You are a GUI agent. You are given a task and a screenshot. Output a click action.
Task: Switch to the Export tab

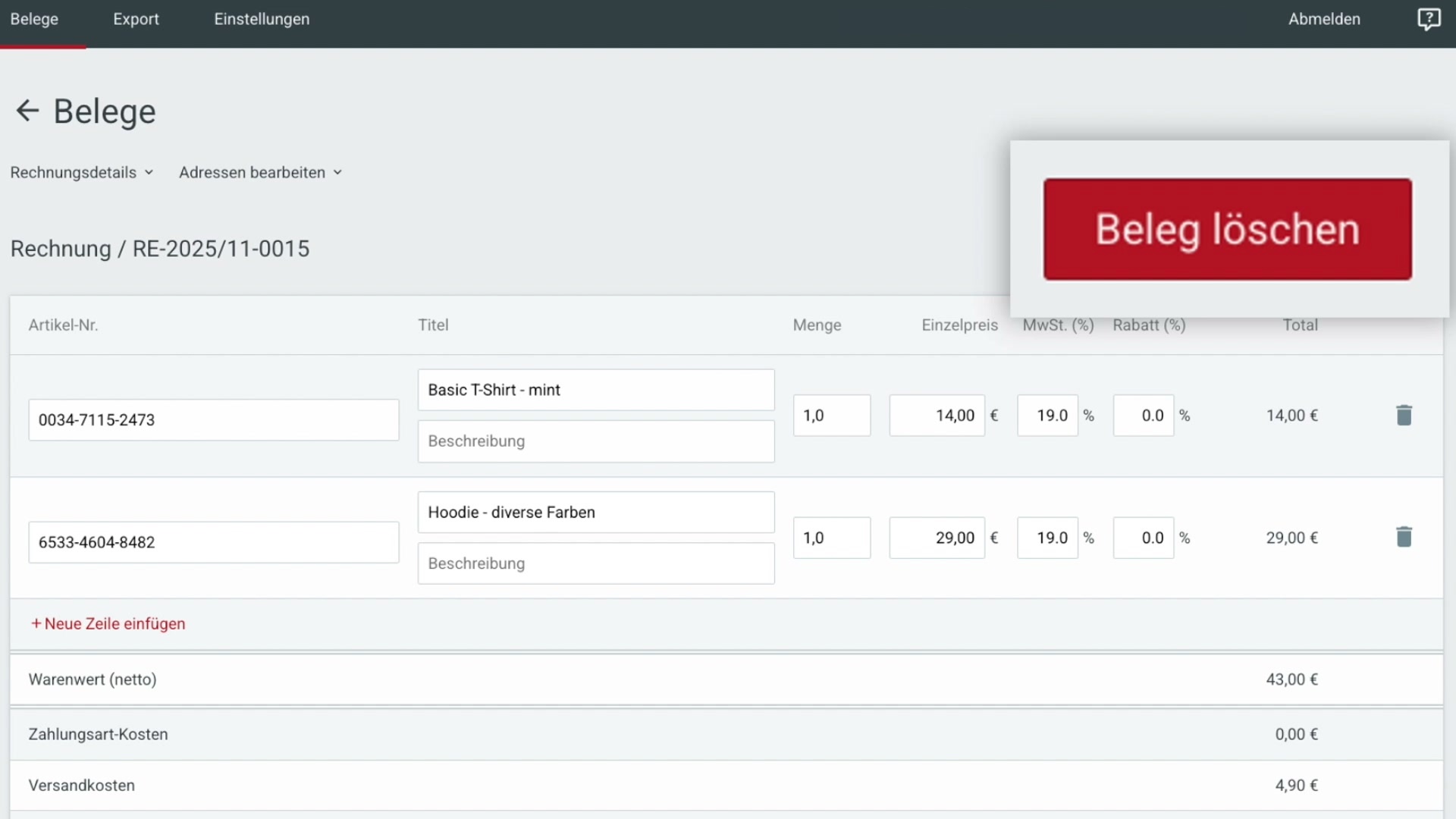pyautogui.click(x=136, y=19)
